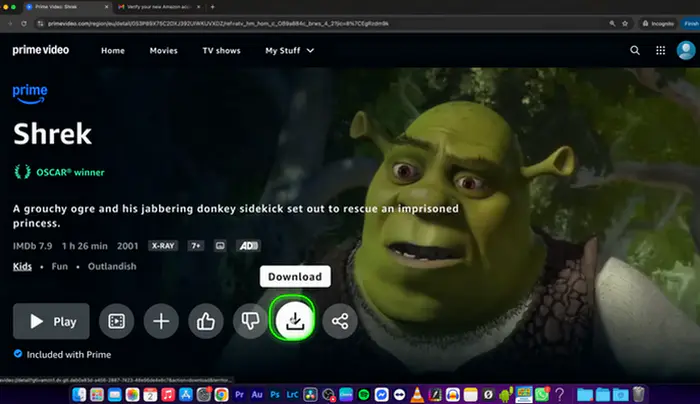Open Messenger from the dock
700x404 pixels.
pos(381,395)
